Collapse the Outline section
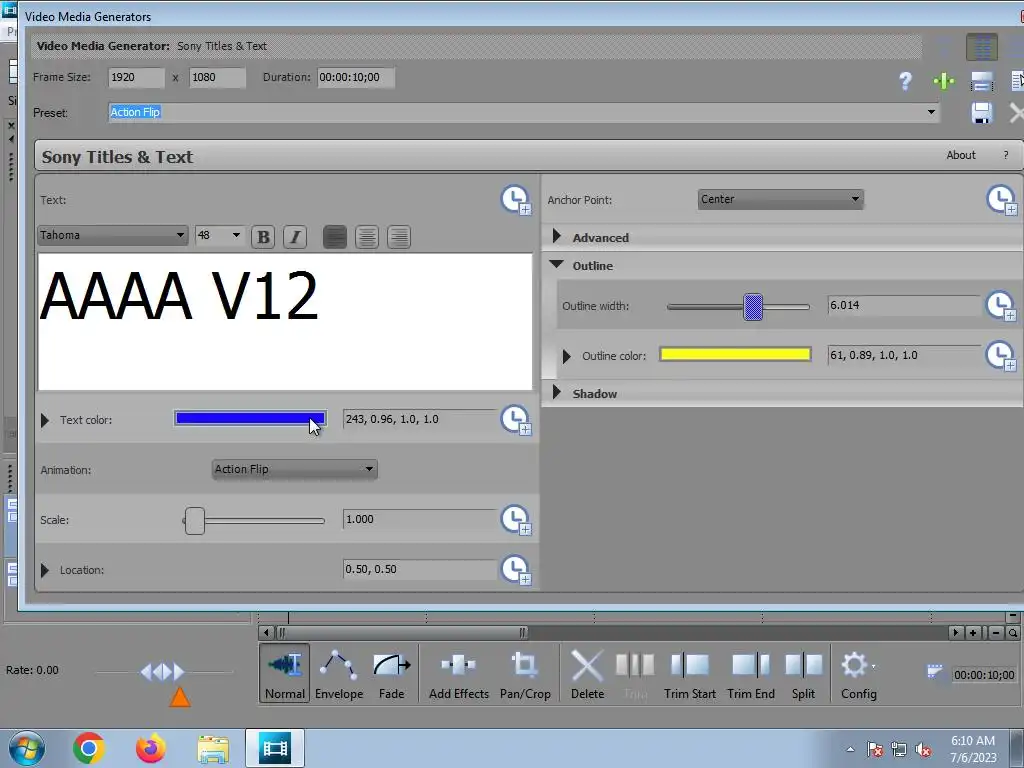The width and height of the screenshot is (1024, 768). 556,264
